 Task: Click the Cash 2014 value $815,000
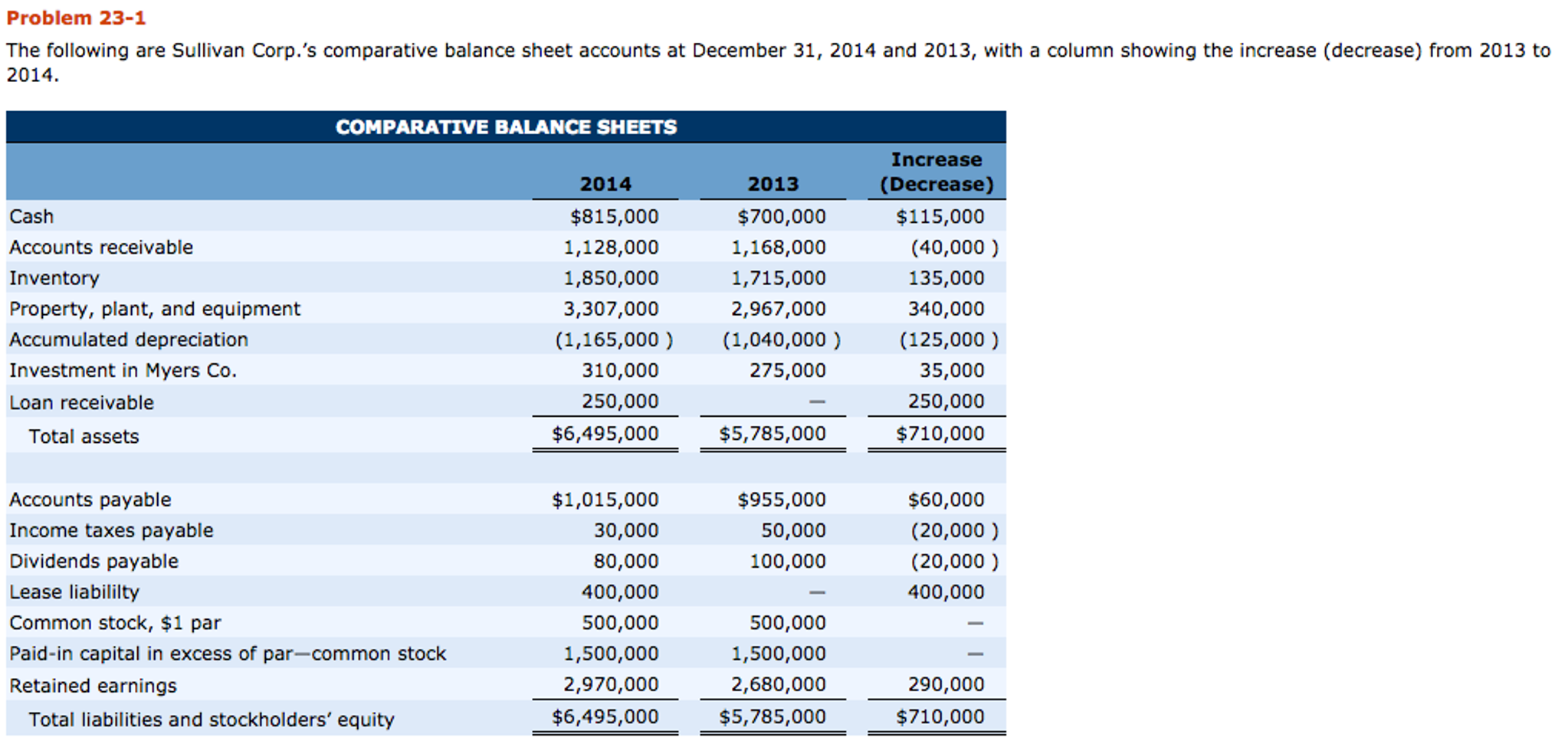pyautogui.click(x=614, y=217)
